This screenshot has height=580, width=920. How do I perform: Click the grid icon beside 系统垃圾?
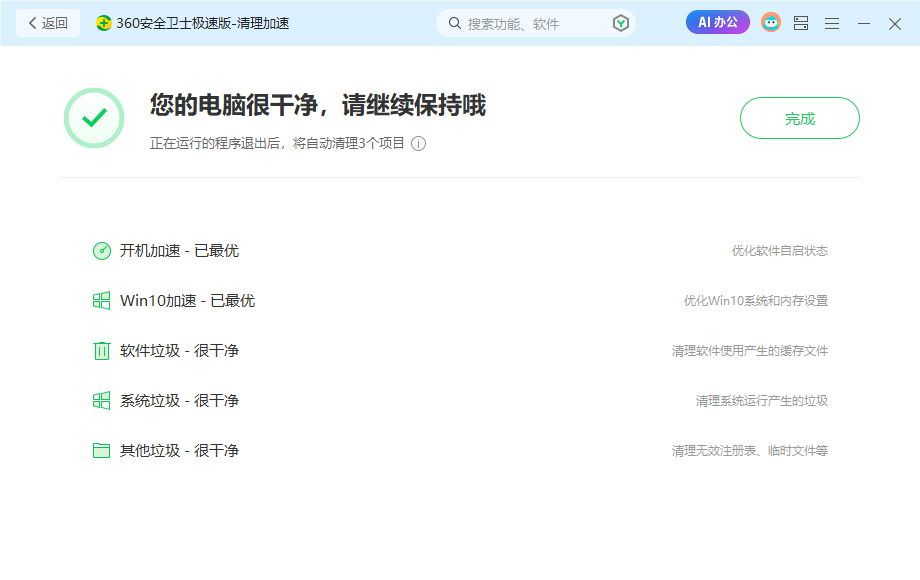tap(100, 400)
